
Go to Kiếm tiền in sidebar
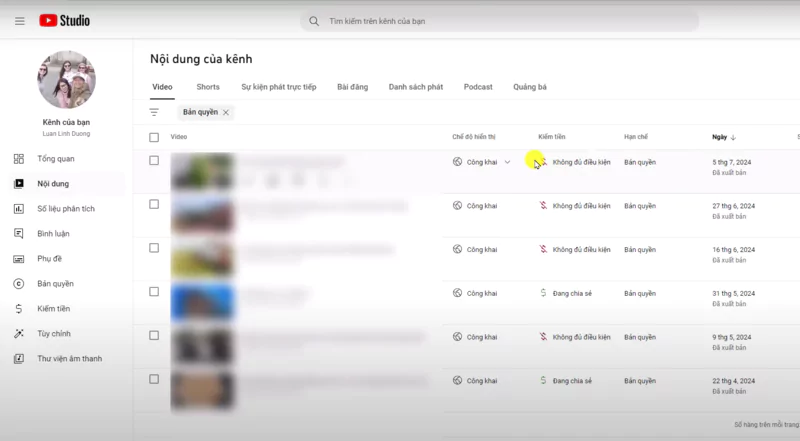coord(54,309)
